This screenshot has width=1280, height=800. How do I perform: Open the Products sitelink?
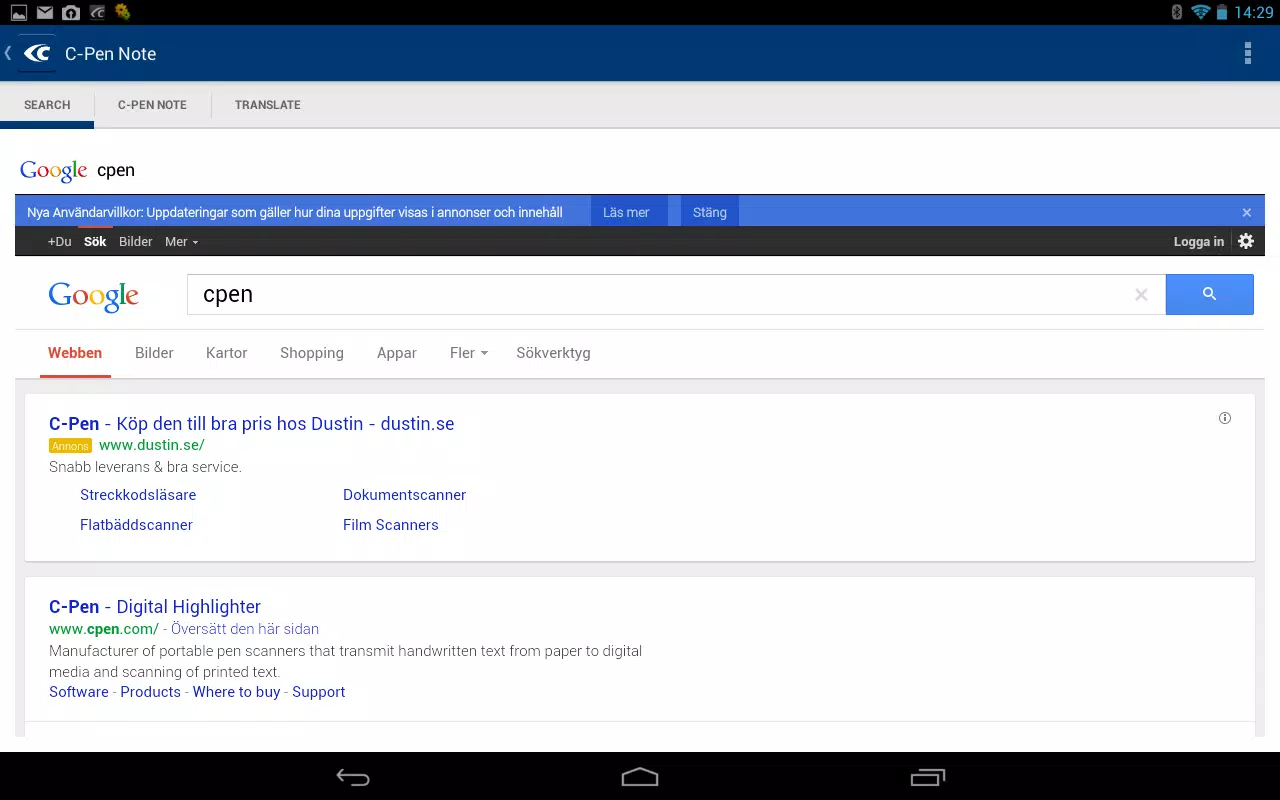click(x=151, y=692)
